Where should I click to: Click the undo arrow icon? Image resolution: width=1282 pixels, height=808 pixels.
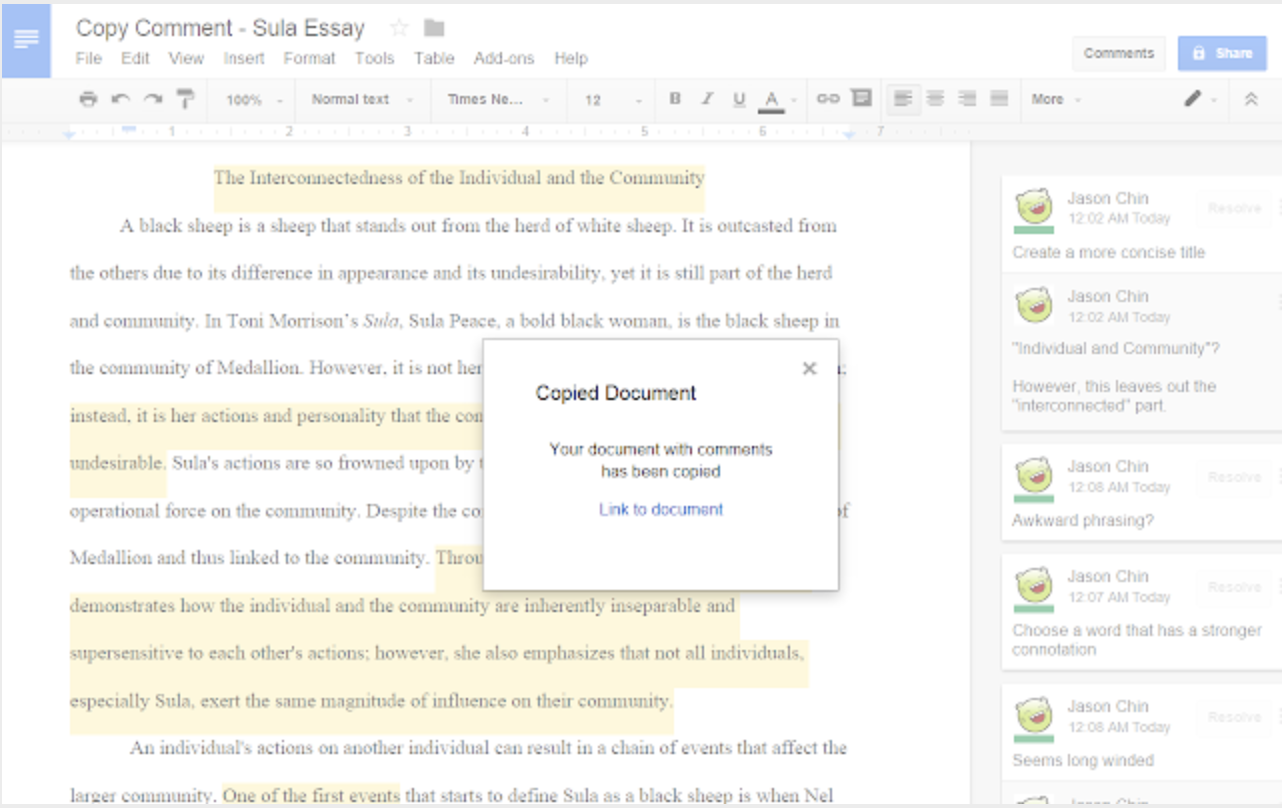tap(121, 99)
